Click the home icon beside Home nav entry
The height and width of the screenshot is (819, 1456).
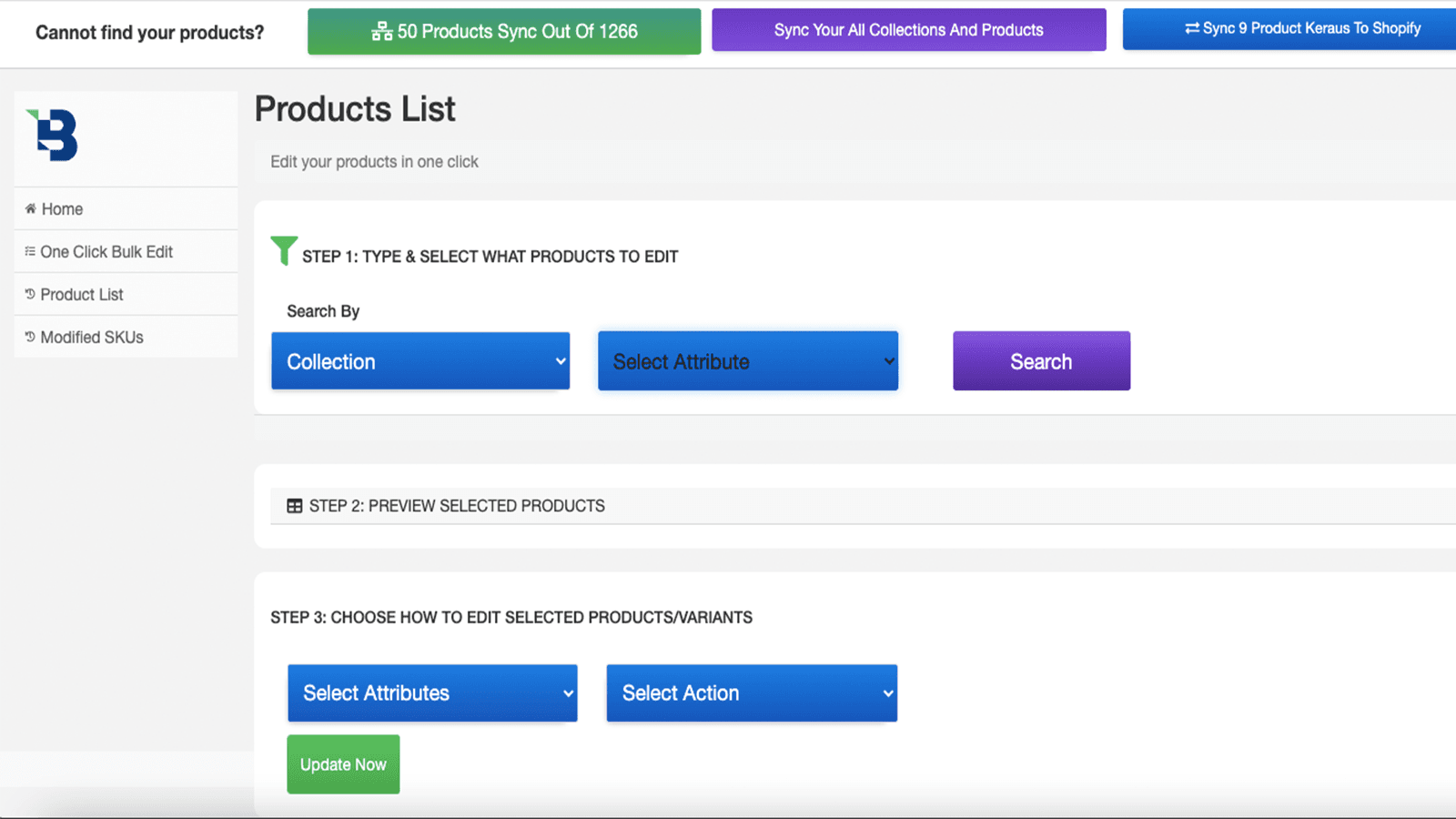(x=29, y=208)
